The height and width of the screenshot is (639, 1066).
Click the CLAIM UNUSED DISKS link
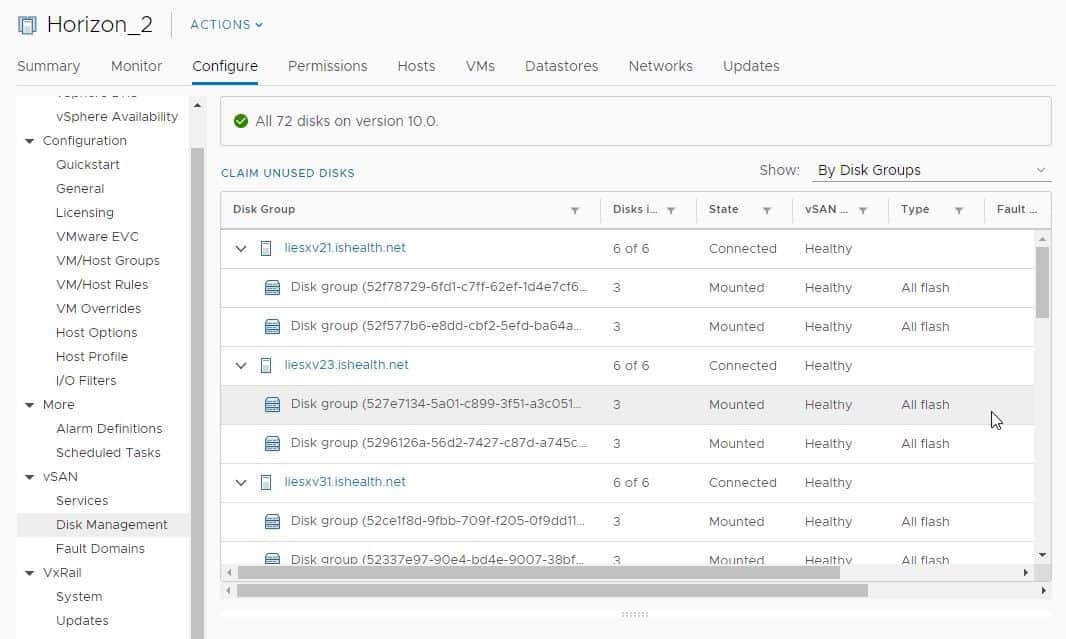click(287, 172)
